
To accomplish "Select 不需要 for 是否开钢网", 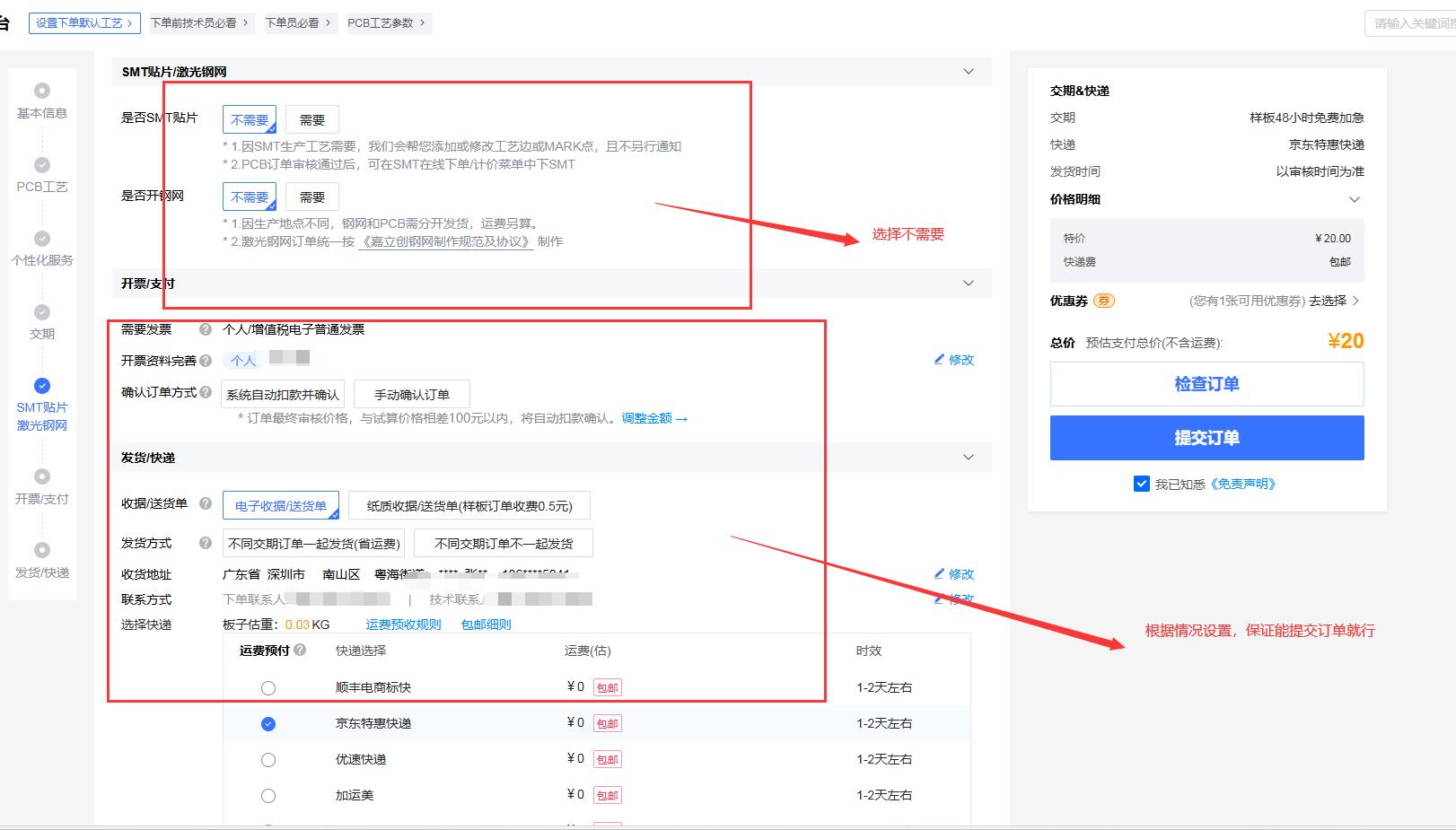I will point(250,197).
